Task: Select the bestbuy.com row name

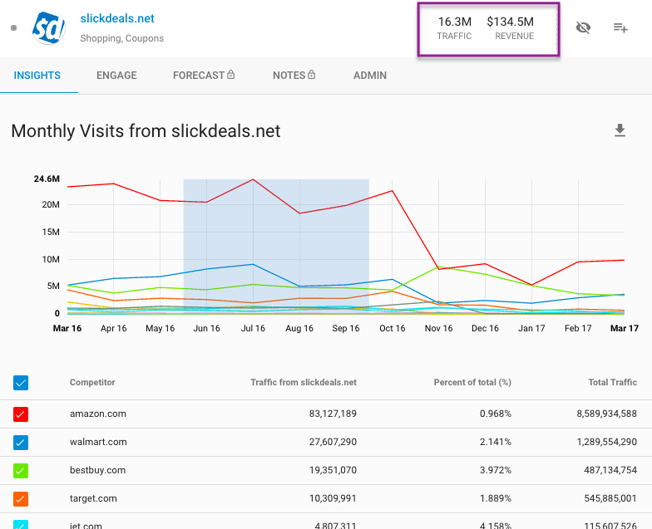Action: pos(98,470)
